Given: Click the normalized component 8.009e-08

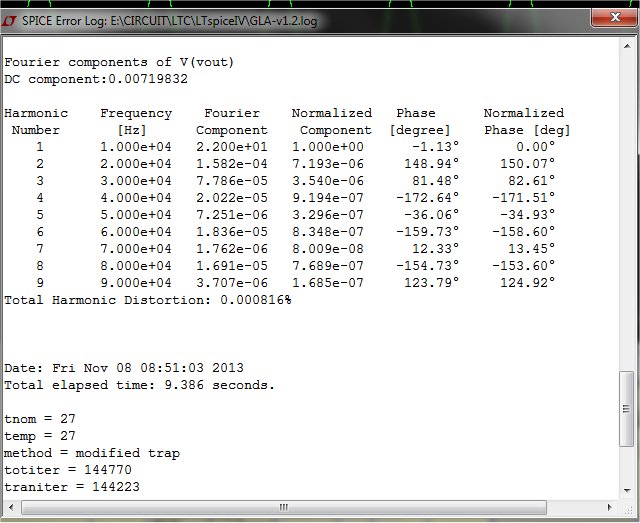Looking at the screenshot, I should (328, 249).
